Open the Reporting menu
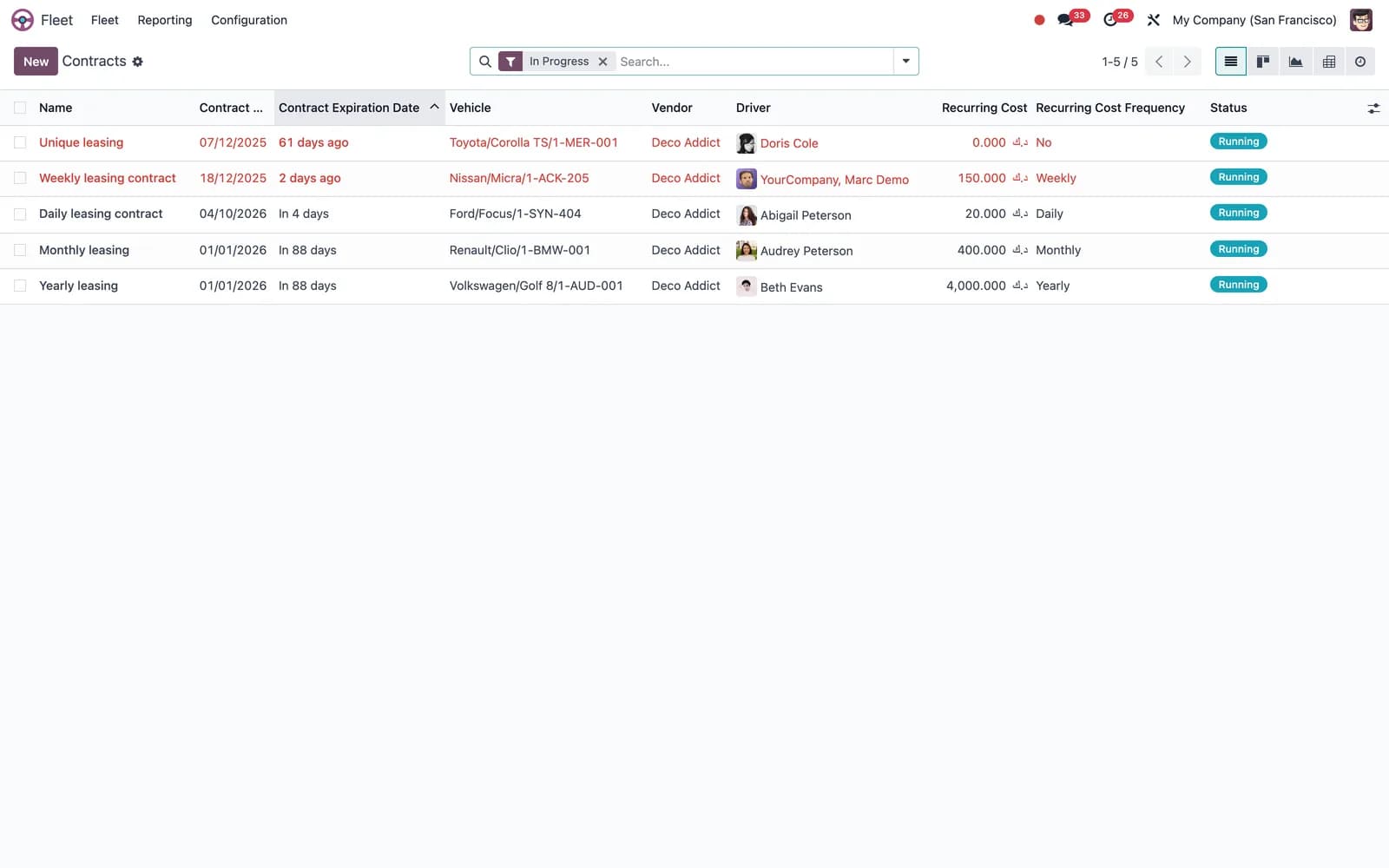The width and height of the screenshot is (1389, 868). 165,20
